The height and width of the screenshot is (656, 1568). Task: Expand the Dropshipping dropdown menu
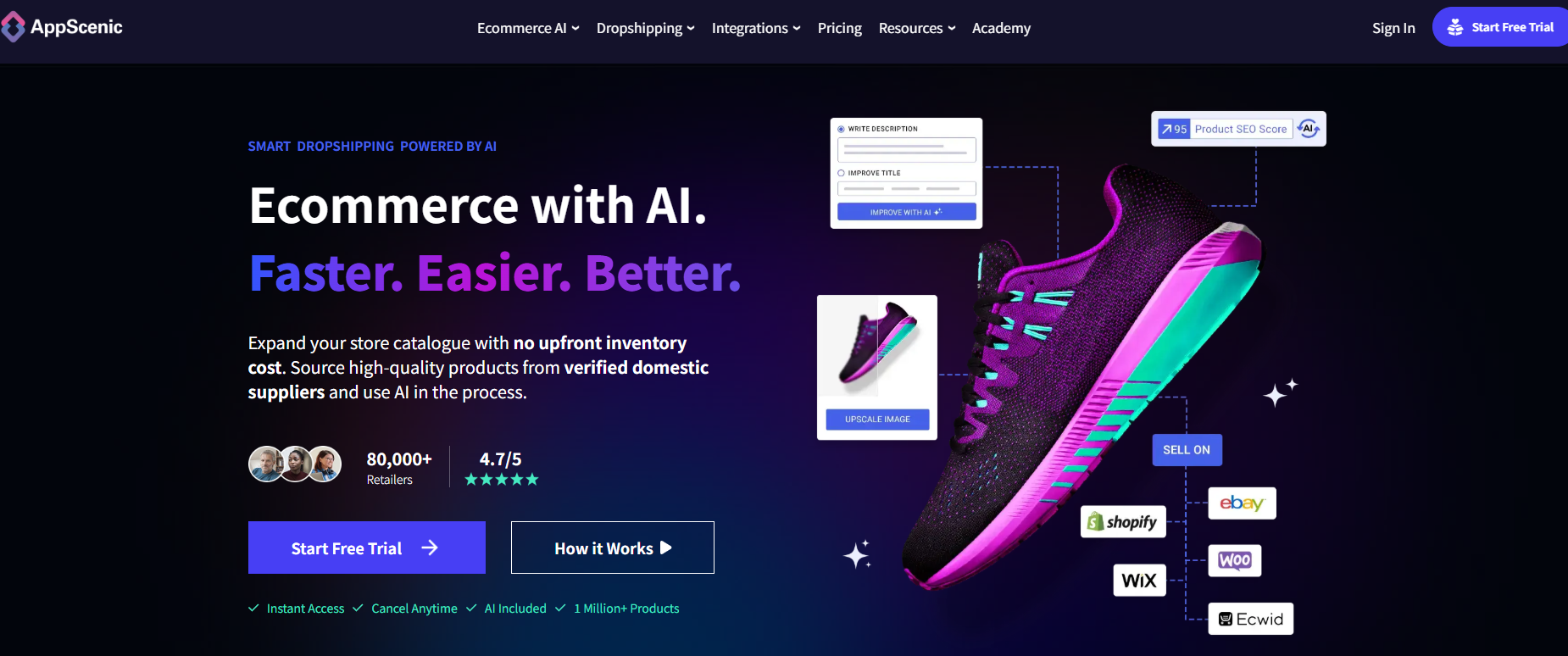(645, 28)
